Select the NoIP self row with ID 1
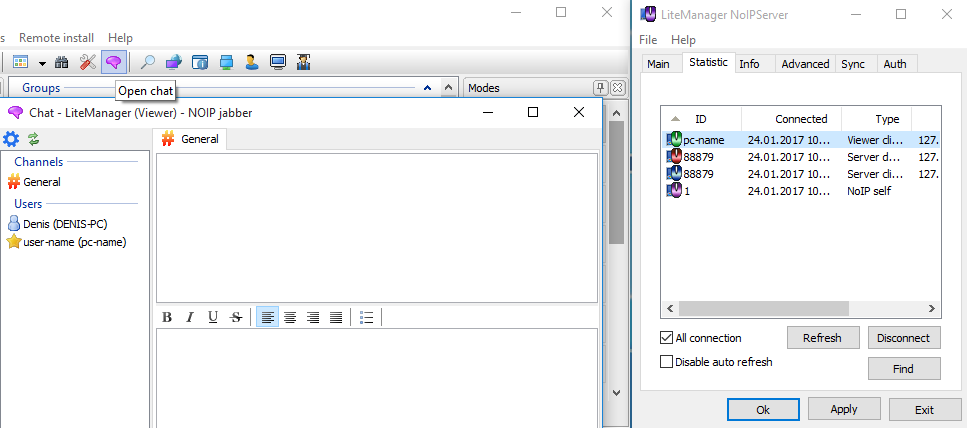 pyautogui.click(x=802, y=191)
